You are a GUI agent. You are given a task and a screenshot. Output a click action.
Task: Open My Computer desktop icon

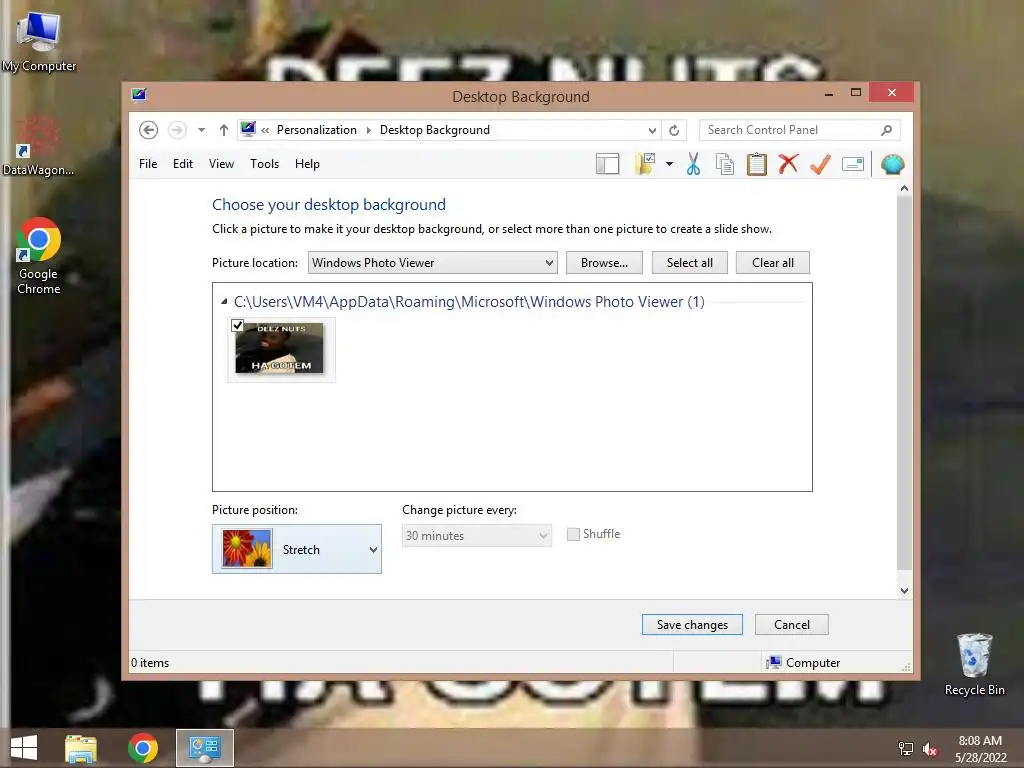pyautogui.click(x=39, y=42)
